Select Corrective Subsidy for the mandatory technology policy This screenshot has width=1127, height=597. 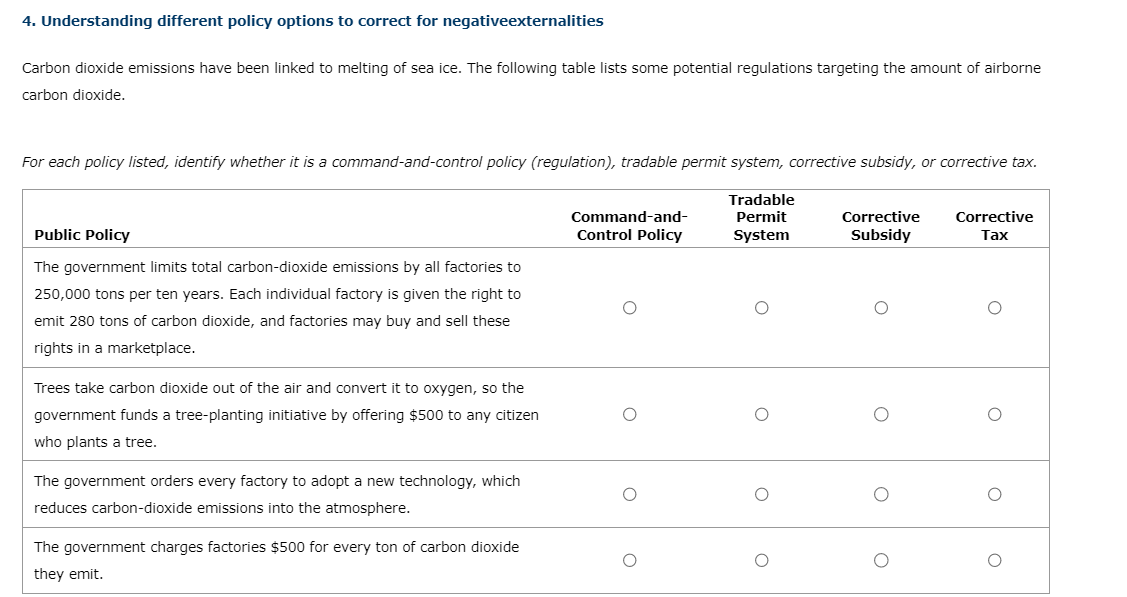pyautogui.click(x=880, y=492)
